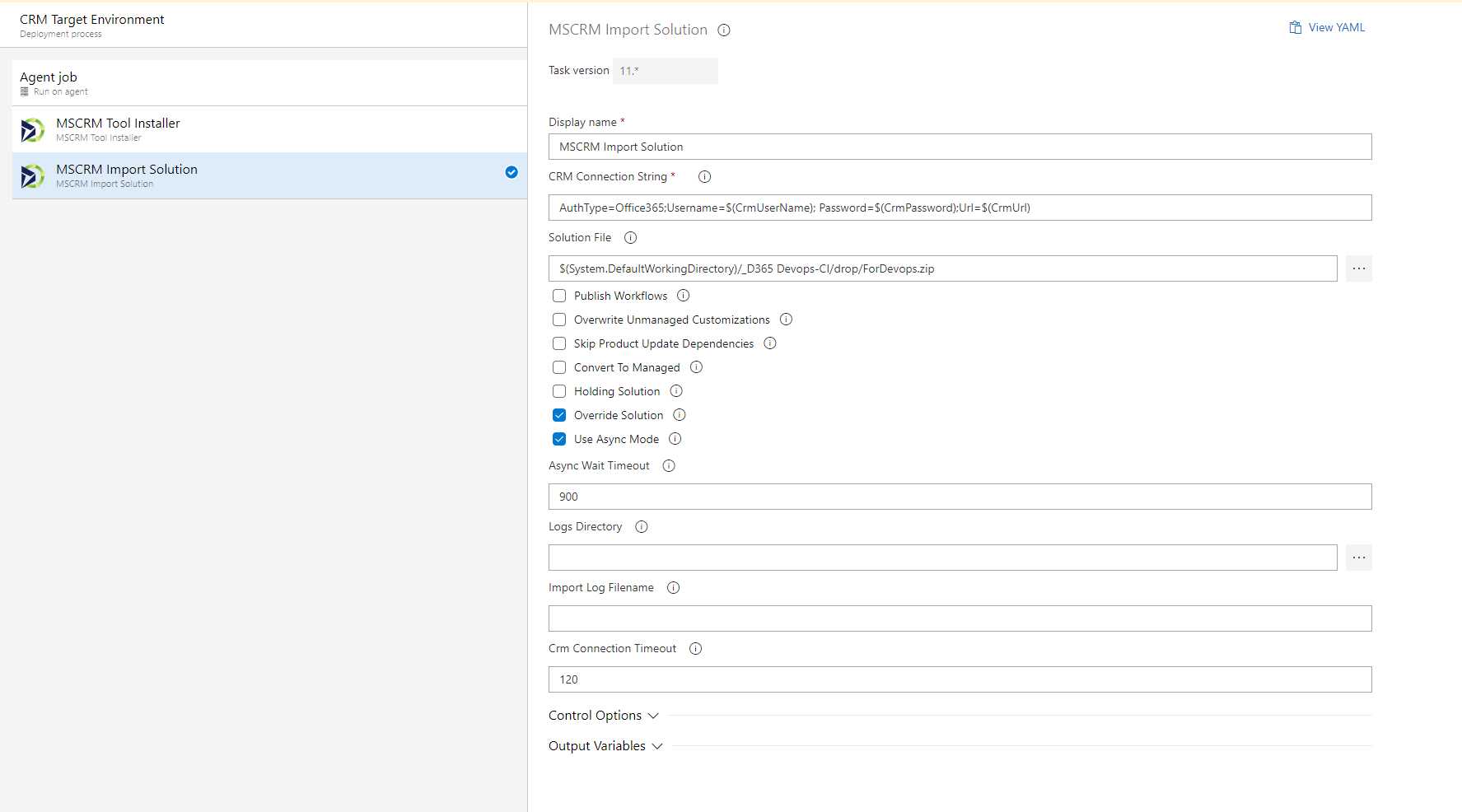Open info for Import Log Filename

[x=673, y=587]
